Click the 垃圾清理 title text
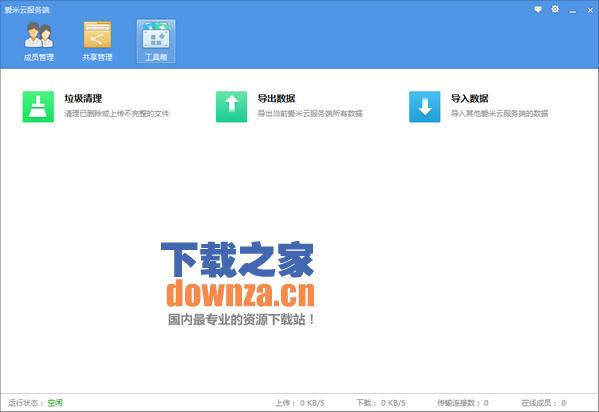This screenshot has height=412, width=599. (83, 99)
